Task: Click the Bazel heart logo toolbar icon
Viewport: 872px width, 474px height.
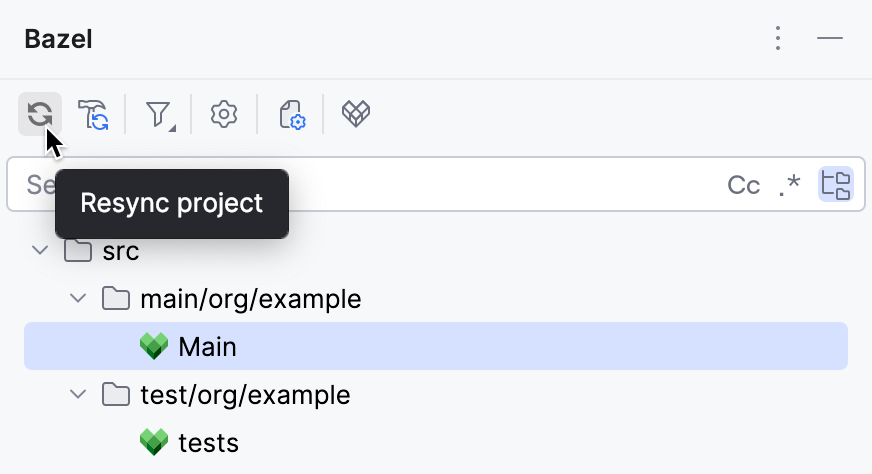Action: [357, 114]
